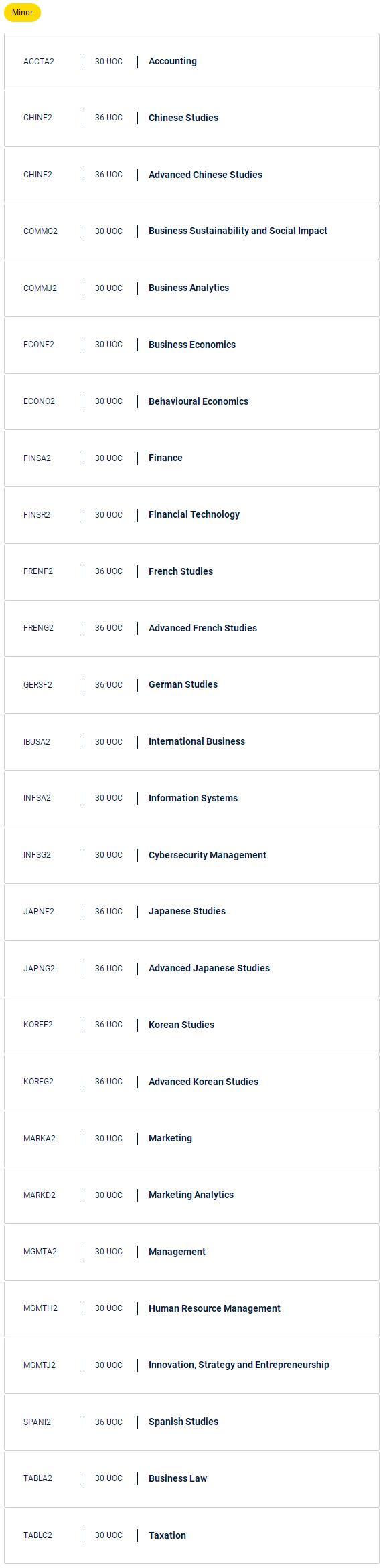Select Financial Technology minor
Screen dimensions: 385x1568
tap(191, 515)
